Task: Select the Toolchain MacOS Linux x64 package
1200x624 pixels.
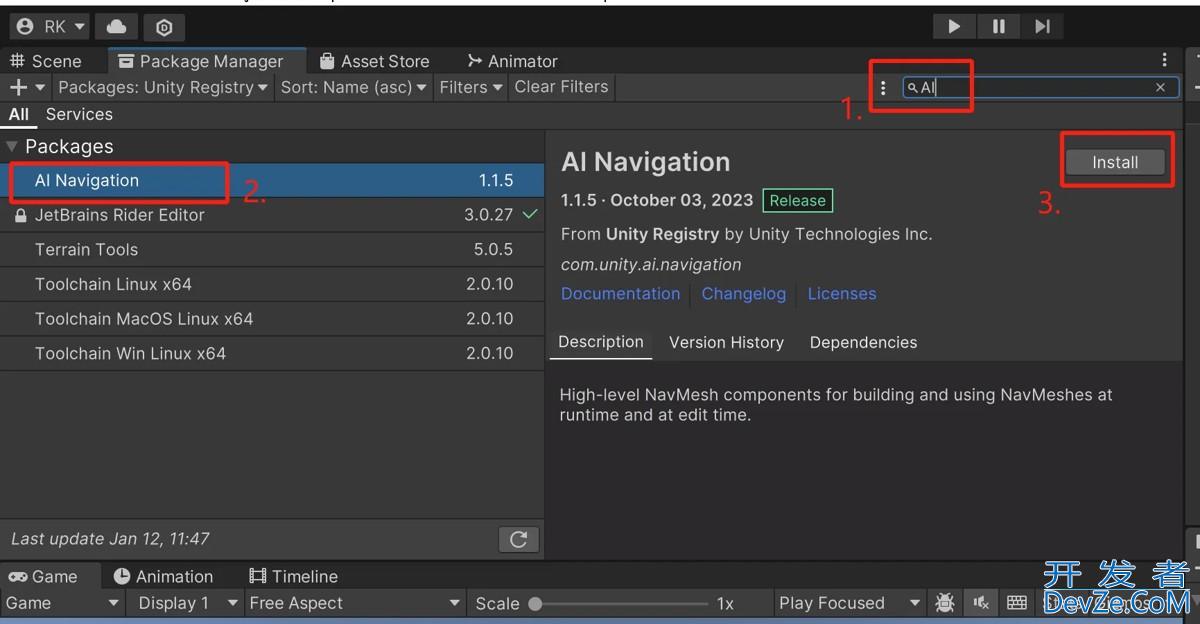Action: click(272, 319)
